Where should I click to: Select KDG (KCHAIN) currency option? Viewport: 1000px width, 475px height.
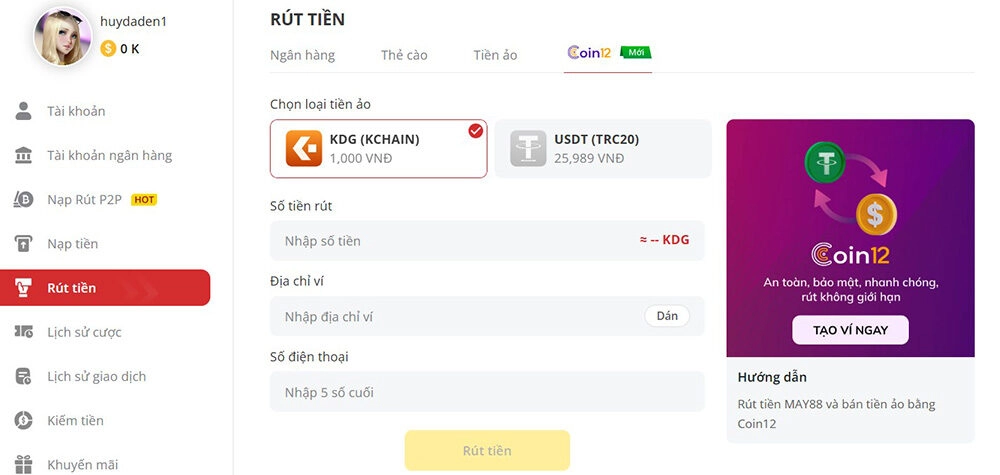coord(378,149)
